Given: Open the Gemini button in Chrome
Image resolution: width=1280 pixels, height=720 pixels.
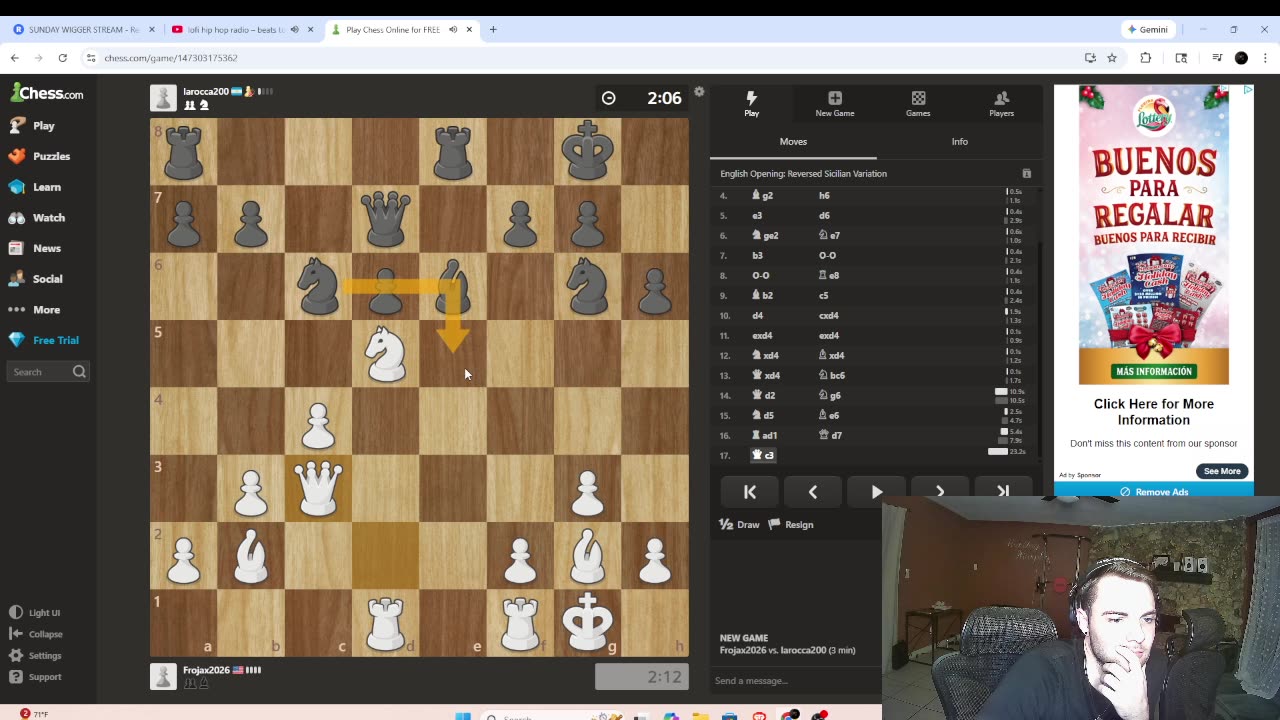Looking at the screenshot, I should [1146, 30].
